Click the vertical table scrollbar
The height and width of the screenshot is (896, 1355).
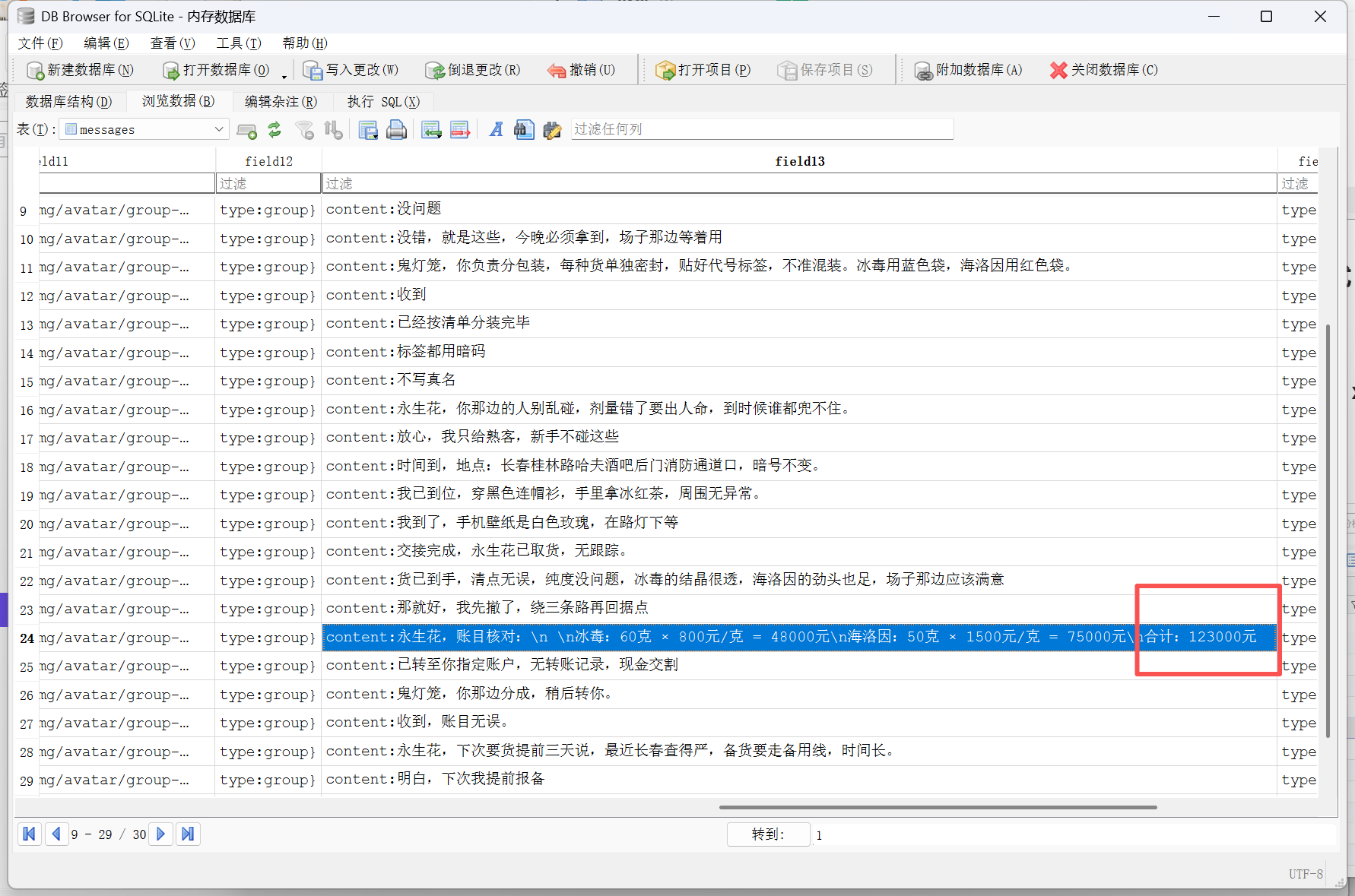coord(1328,530)
